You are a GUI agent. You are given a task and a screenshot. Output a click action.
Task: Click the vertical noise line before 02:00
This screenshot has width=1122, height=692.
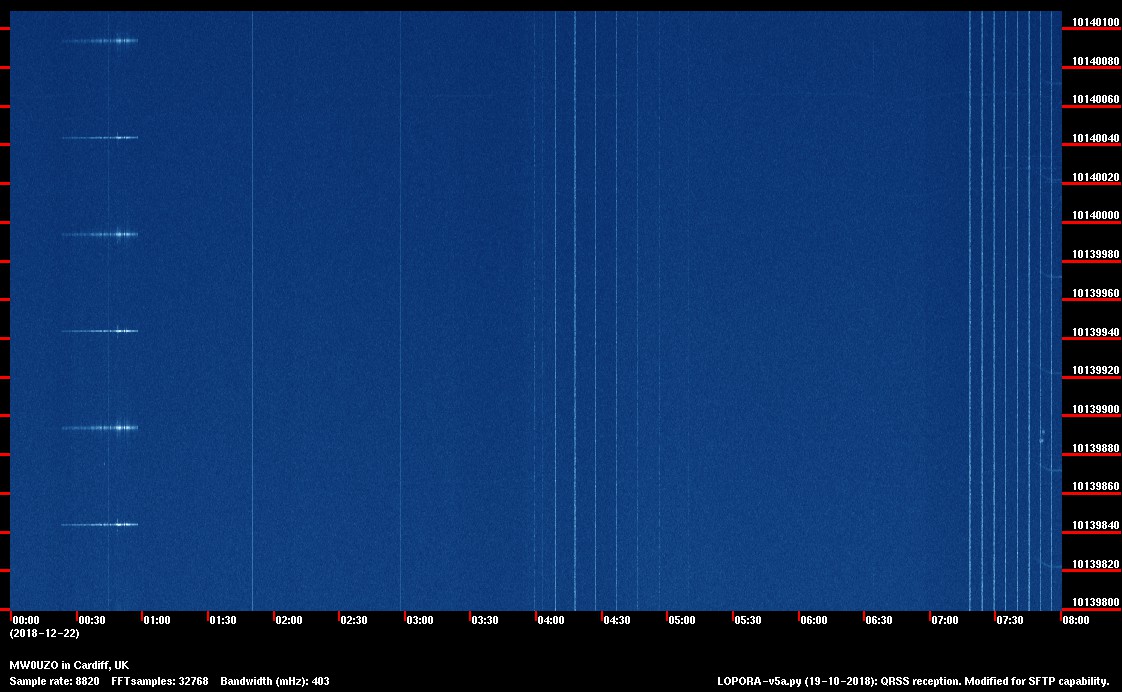click(252, 300)
